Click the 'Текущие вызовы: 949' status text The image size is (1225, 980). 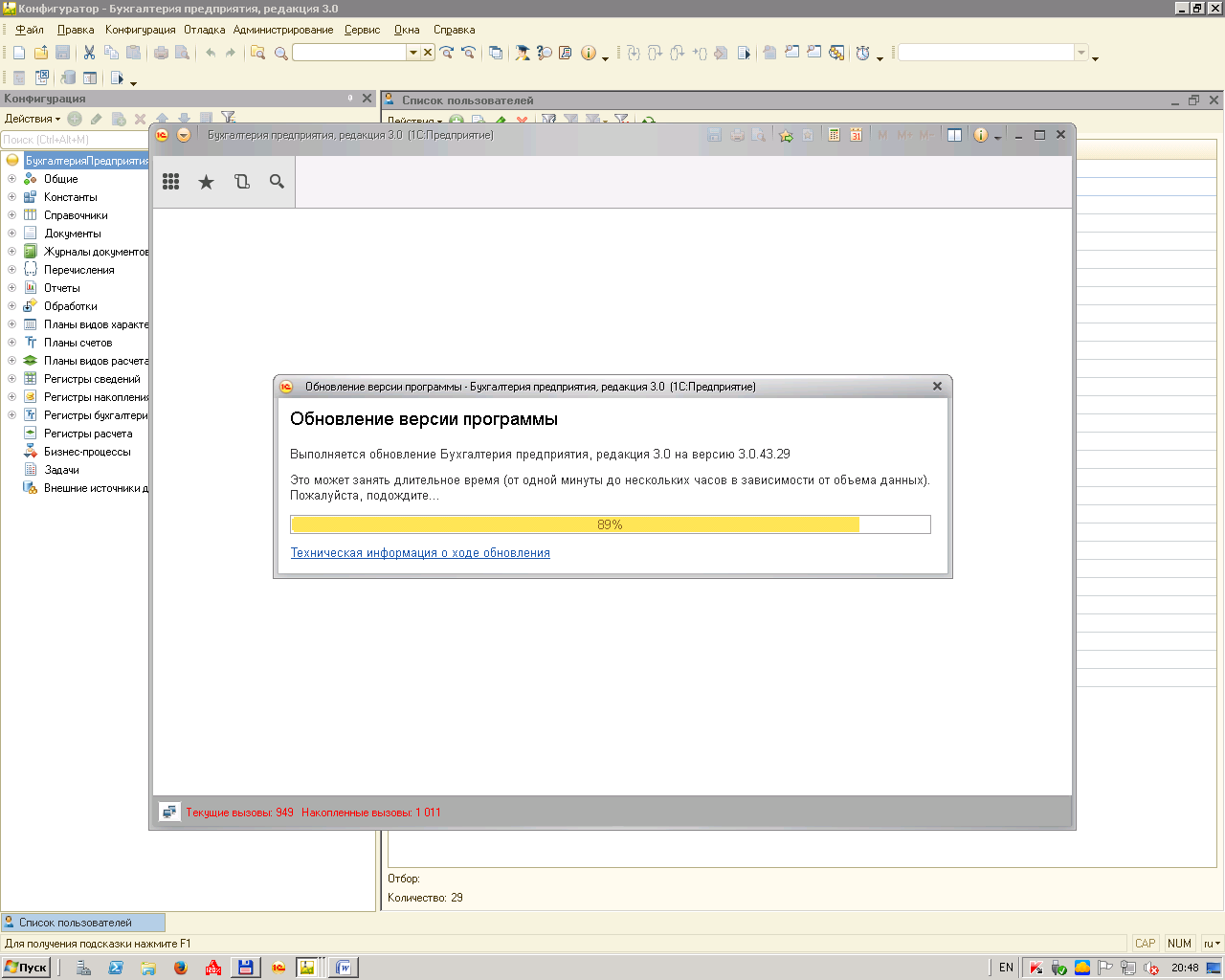tap(239, 813)
